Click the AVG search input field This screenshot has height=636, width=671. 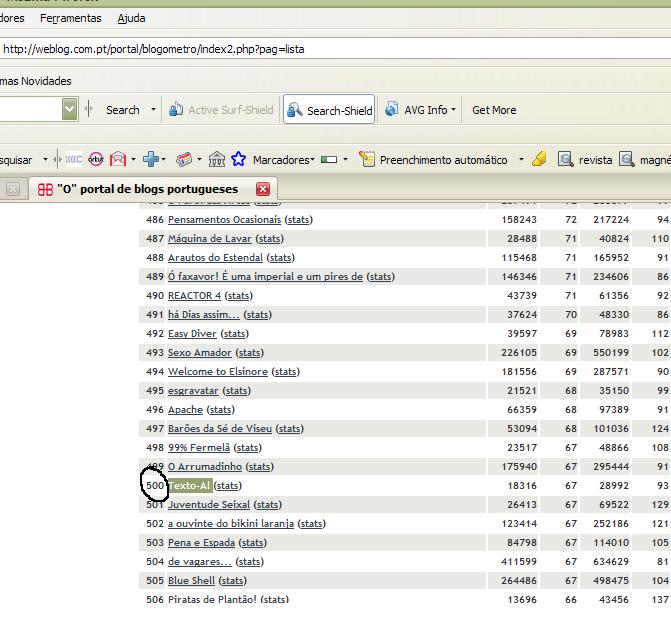(x=31, y=110)
